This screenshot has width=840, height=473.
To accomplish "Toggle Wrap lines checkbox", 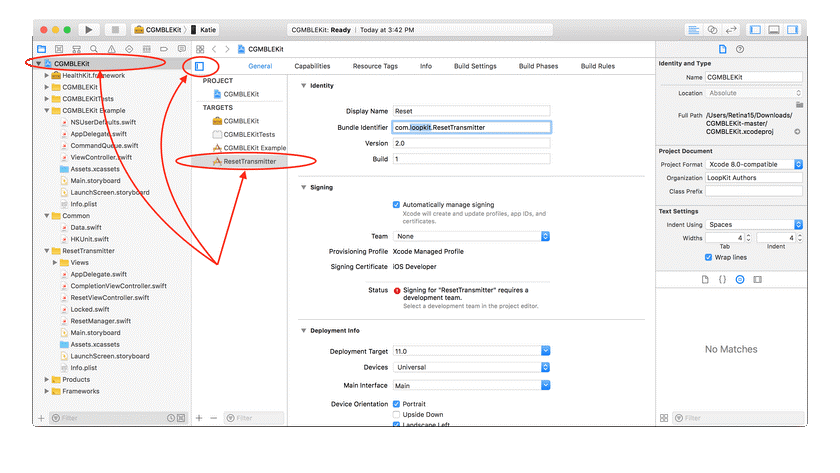I will pos(708,258).
